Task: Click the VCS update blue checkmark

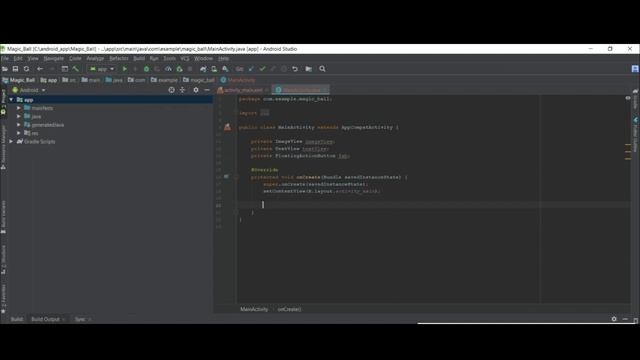Action: pos(251,69)
